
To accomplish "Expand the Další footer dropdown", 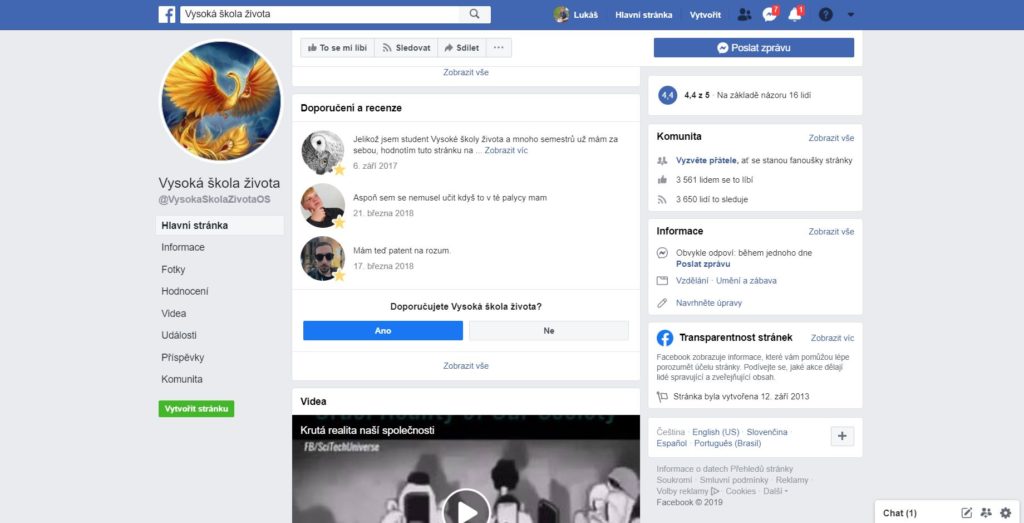I will pos(775,491).
